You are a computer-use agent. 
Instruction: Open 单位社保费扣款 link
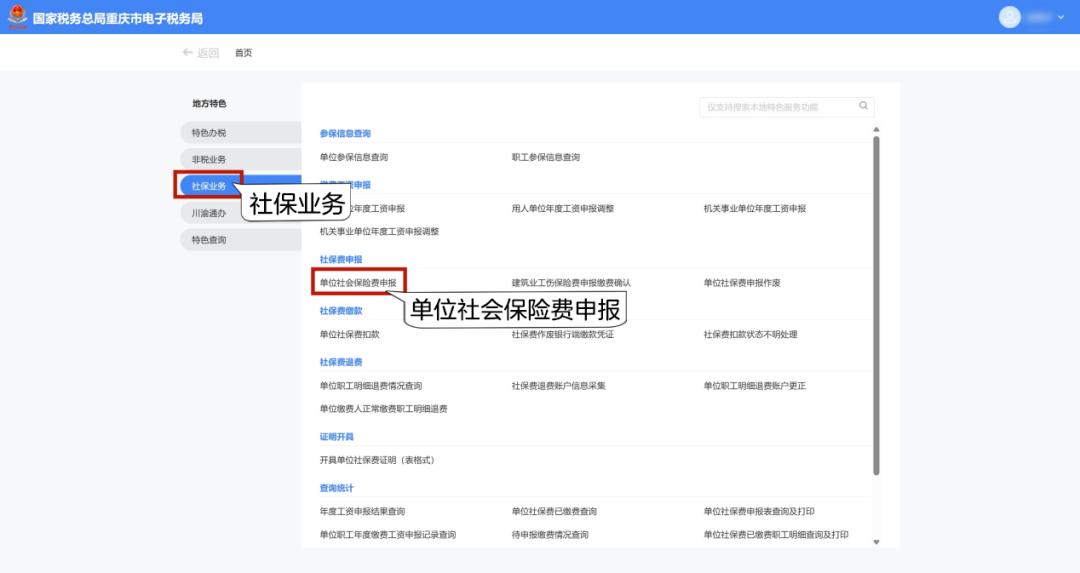click(x=349, y=334)
